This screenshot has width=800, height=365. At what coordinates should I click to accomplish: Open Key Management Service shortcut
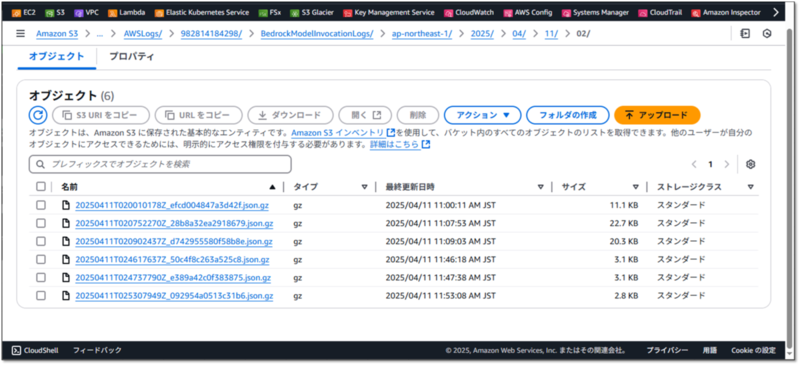pos(389,12)
